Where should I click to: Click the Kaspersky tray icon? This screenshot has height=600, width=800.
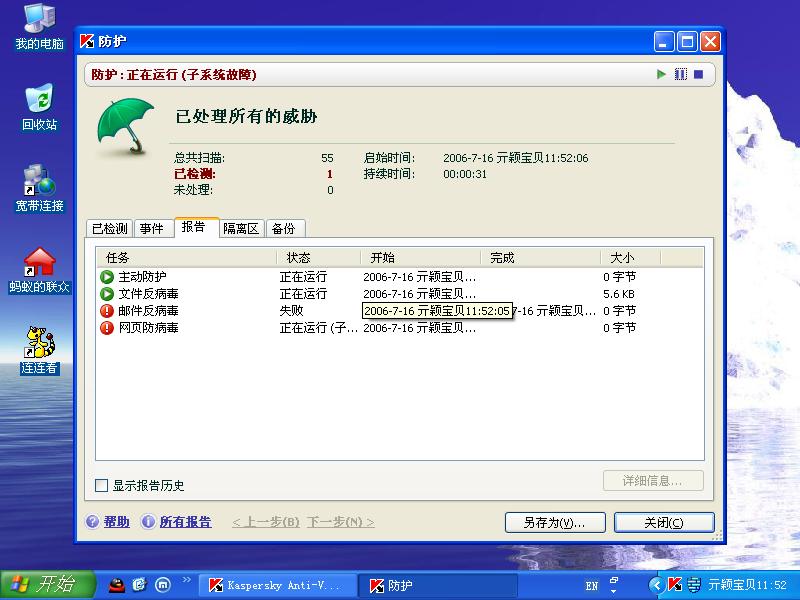[675, 585]
